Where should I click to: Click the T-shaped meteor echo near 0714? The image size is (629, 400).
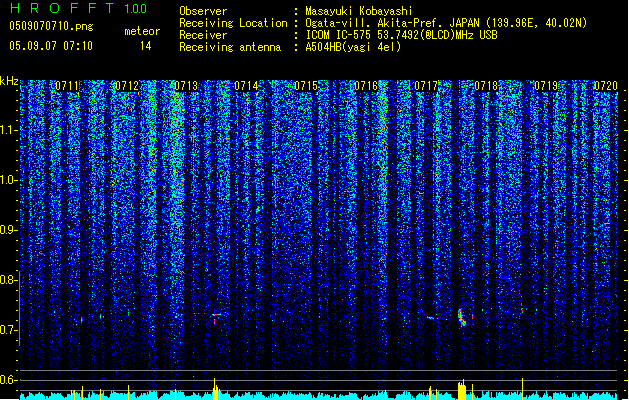tap(216, 319)
